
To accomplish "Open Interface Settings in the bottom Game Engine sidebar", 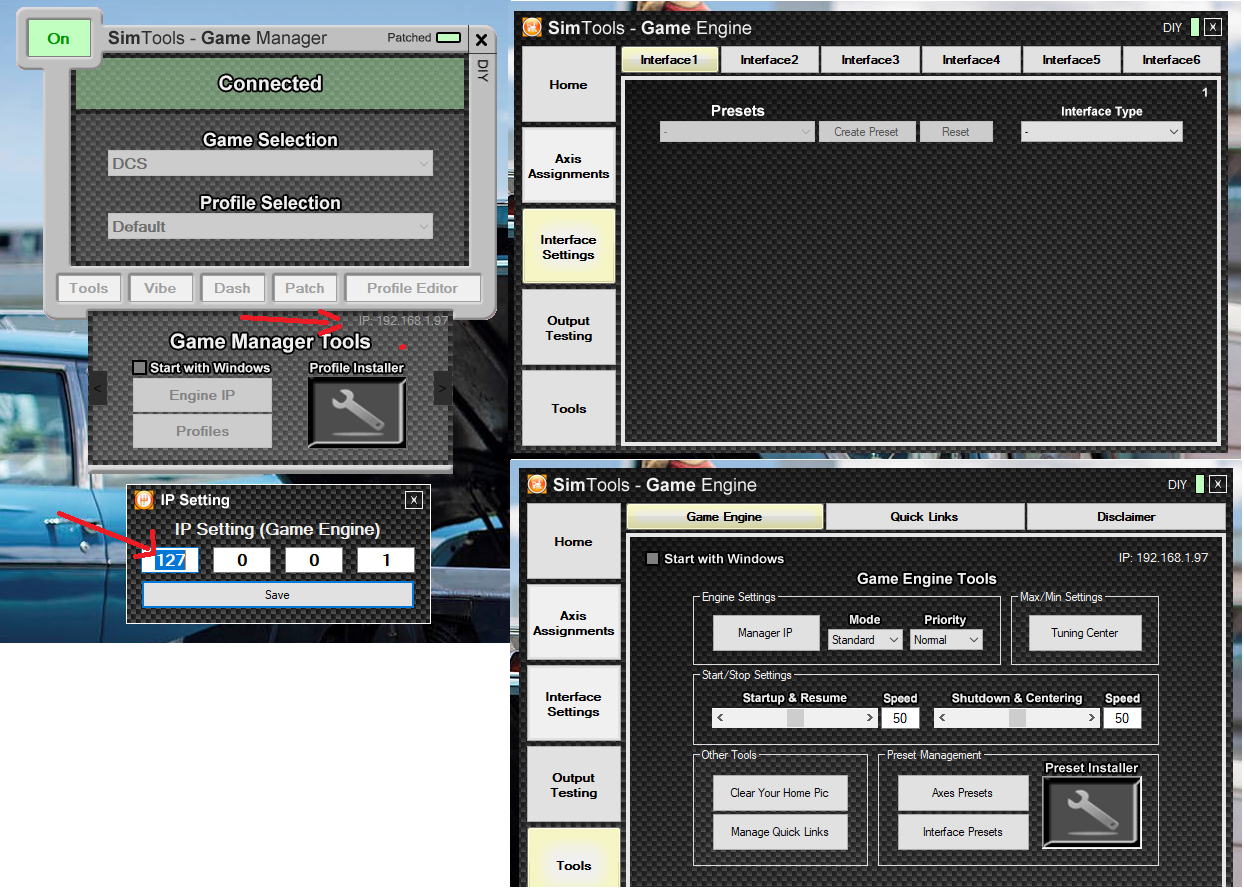I will (x=573, y=704).
